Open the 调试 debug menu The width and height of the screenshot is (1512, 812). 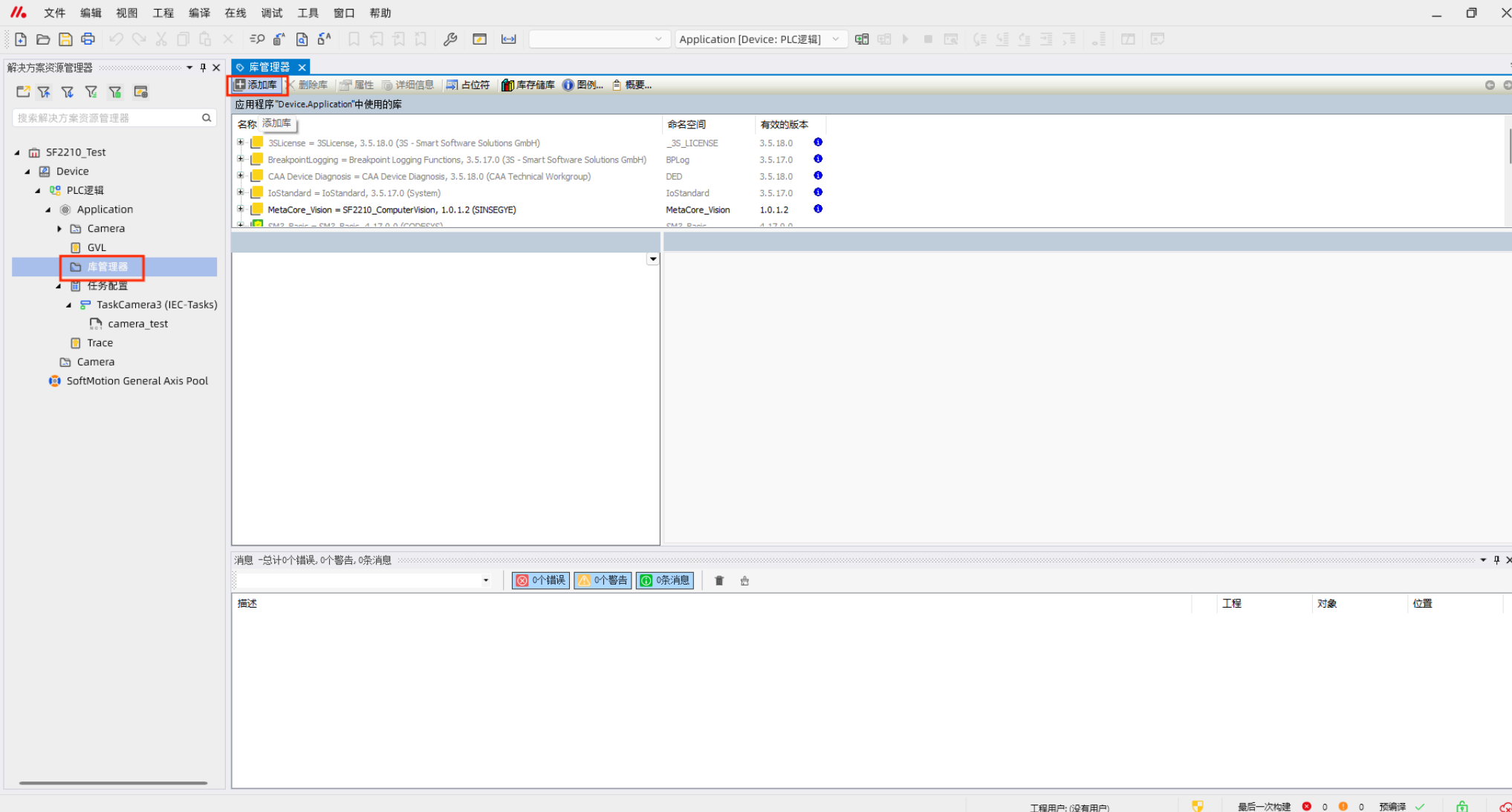click(271, 13)
